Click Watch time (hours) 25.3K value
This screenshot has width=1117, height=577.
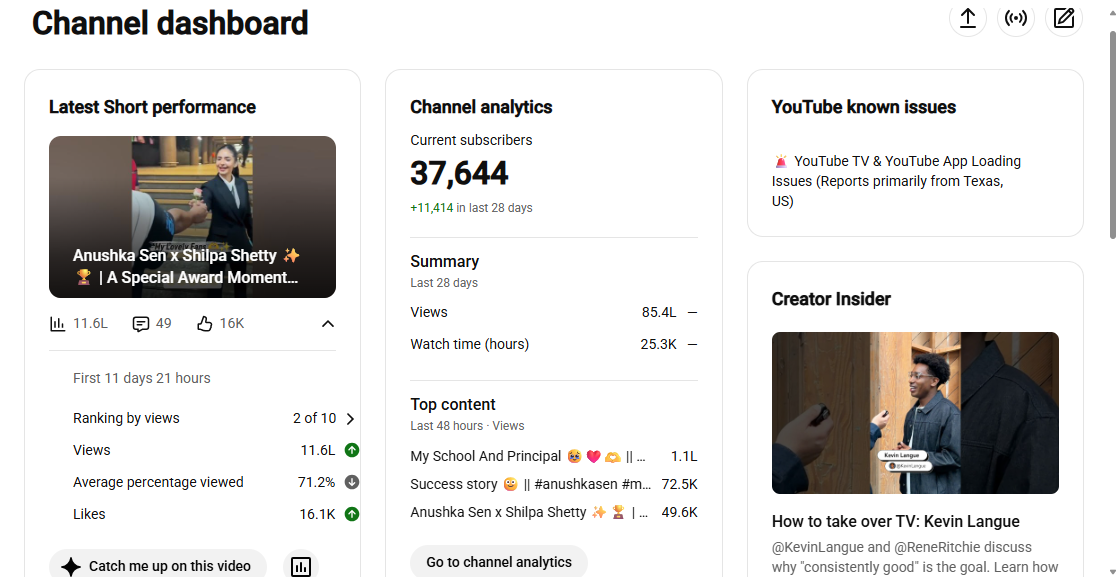click(x=658, y=344)
